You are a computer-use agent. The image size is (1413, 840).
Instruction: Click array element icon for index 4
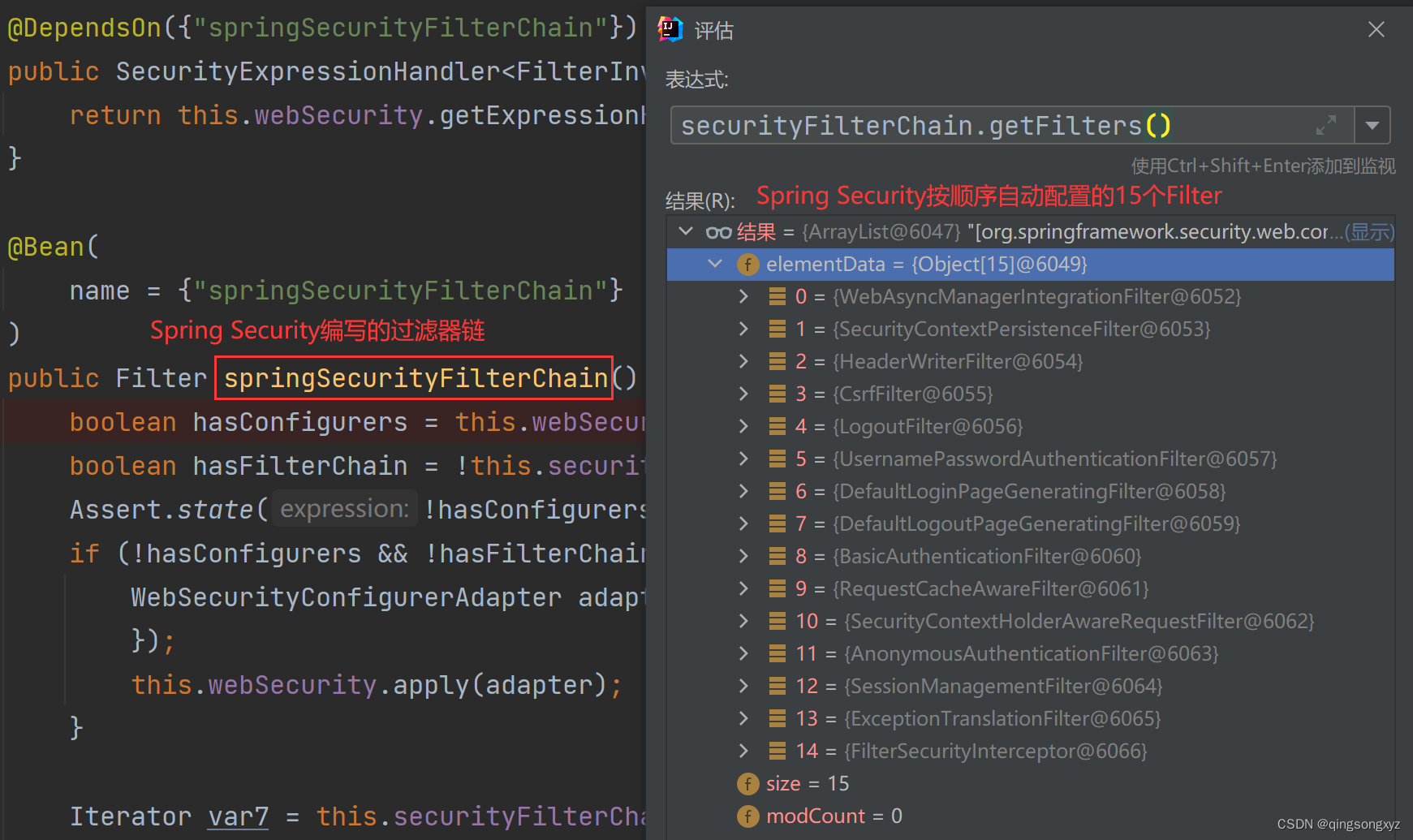[x=778, y=426]
